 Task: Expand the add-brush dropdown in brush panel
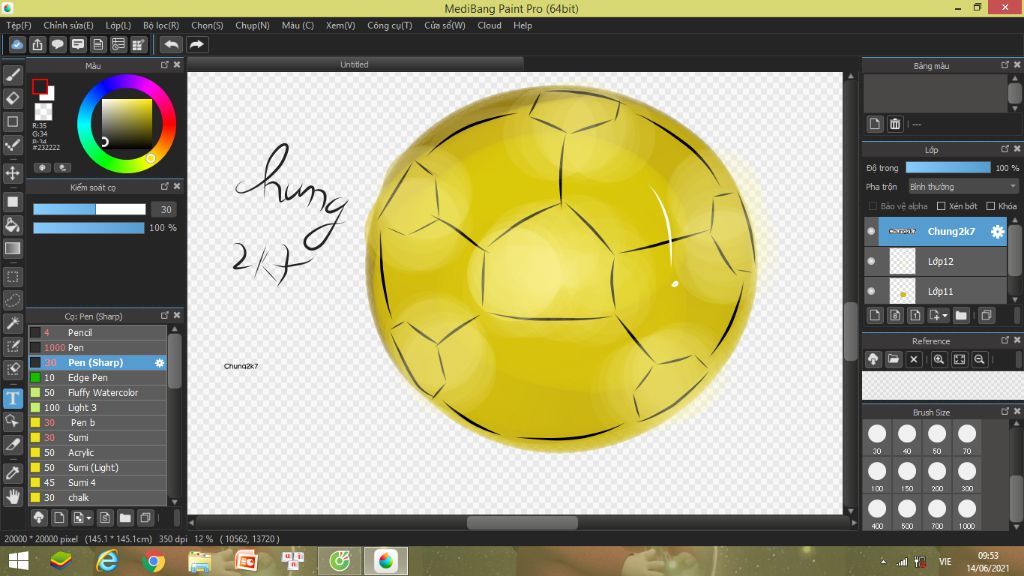pos(82,518)
